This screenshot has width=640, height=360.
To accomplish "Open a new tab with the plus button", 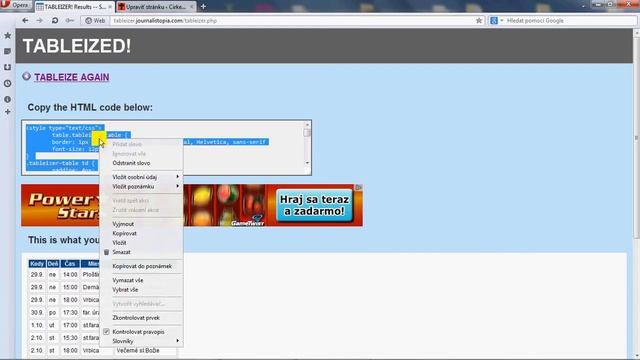I will [x=203, y=7].
